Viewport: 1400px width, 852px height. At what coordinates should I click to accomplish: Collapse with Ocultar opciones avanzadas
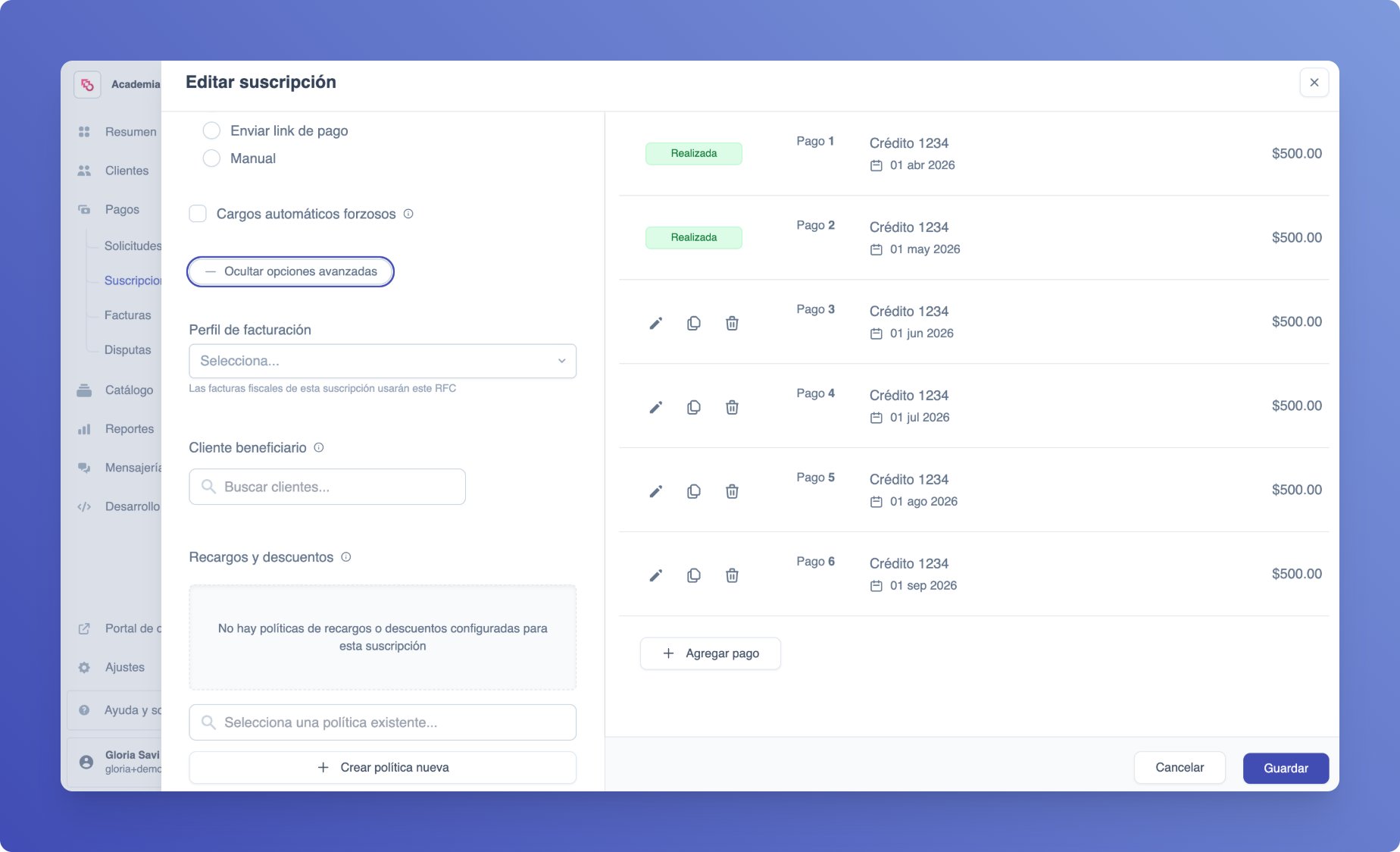pyautogui.click(x=290, y=271)
